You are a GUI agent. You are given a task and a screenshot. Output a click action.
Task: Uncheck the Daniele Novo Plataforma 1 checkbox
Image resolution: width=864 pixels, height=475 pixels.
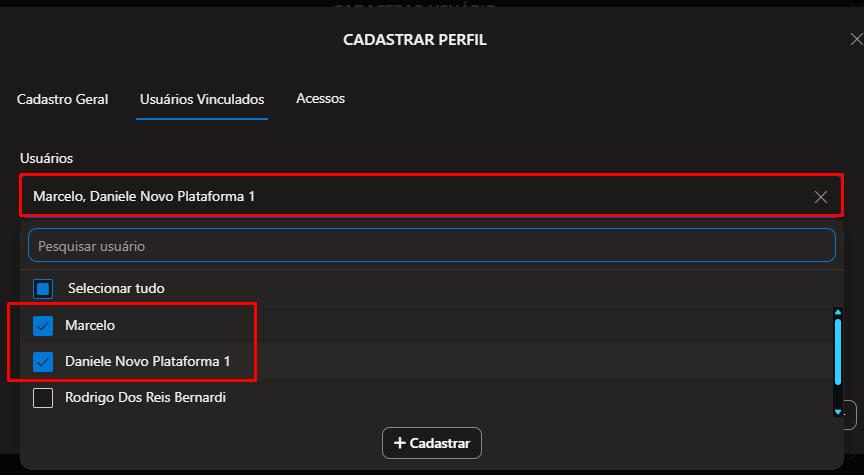point(43,361)
